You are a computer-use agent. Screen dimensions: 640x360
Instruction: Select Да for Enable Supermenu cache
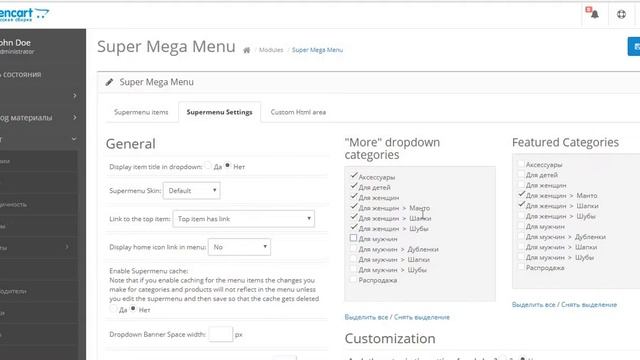[x=113, y=309]
